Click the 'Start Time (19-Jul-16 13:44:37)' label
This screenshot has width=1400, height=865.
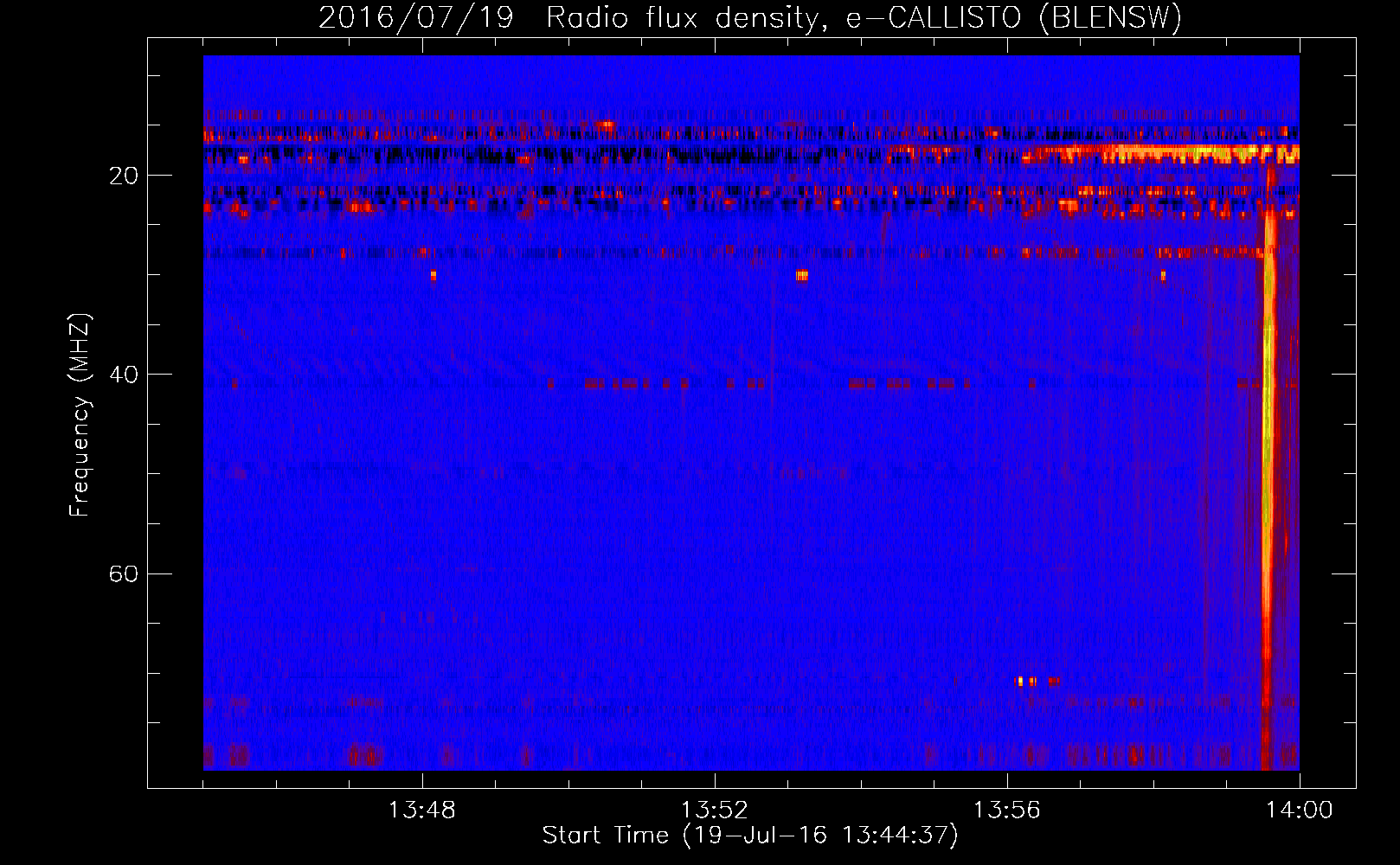[750, 836]
